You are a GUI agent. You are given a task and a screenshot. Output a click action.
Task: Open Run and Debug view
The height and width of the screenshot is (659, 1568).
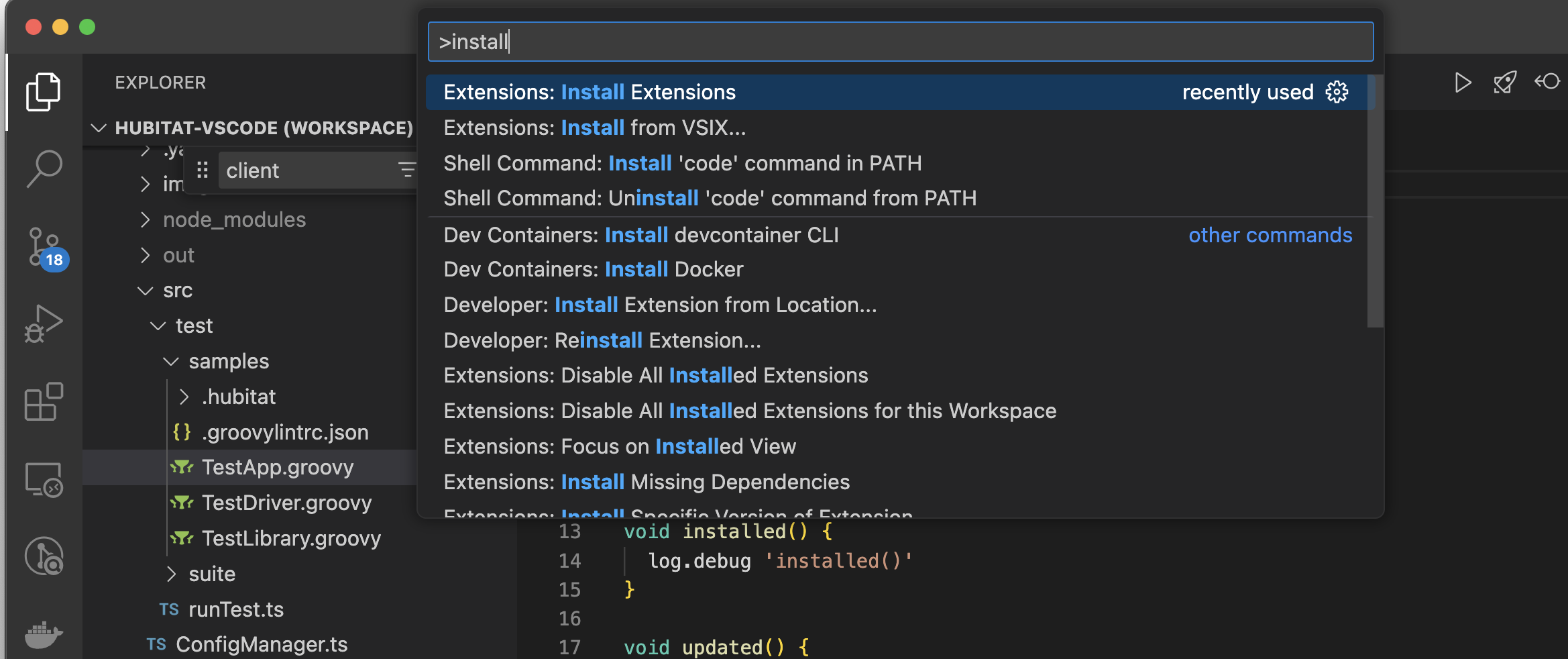click(44, 324)
